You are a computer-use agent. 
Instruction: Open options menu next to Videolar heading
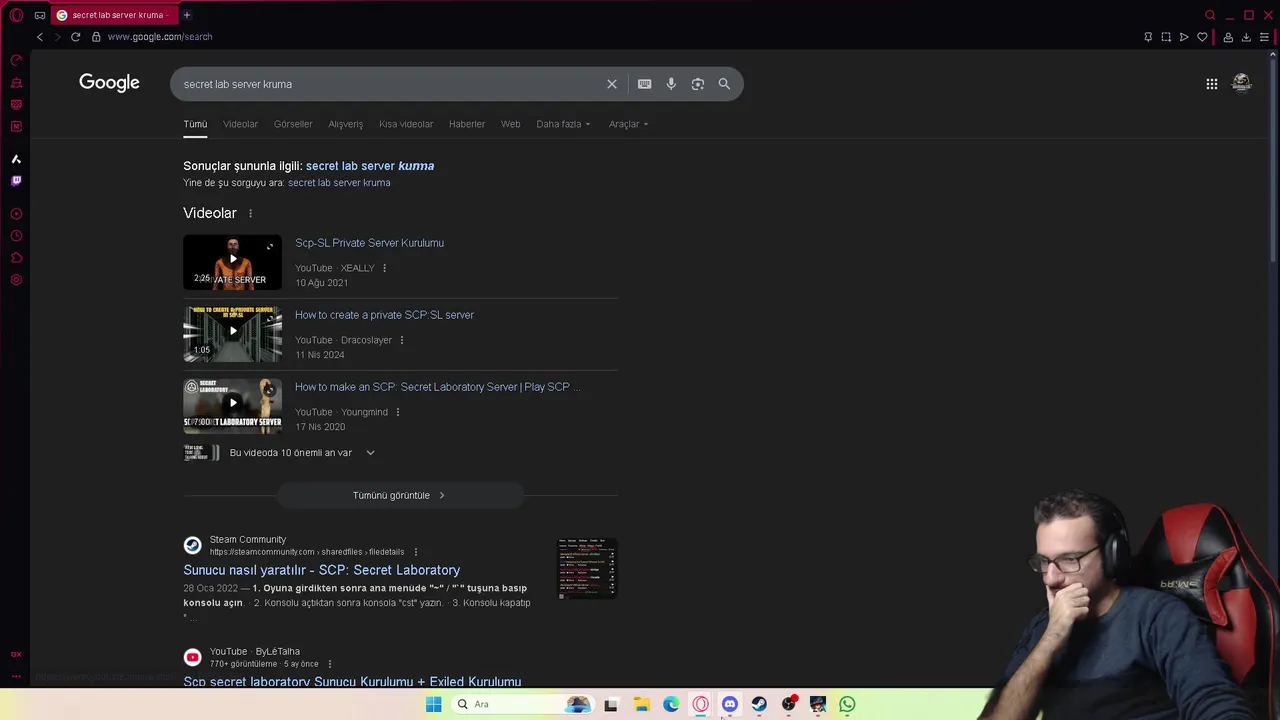[250, 214]
